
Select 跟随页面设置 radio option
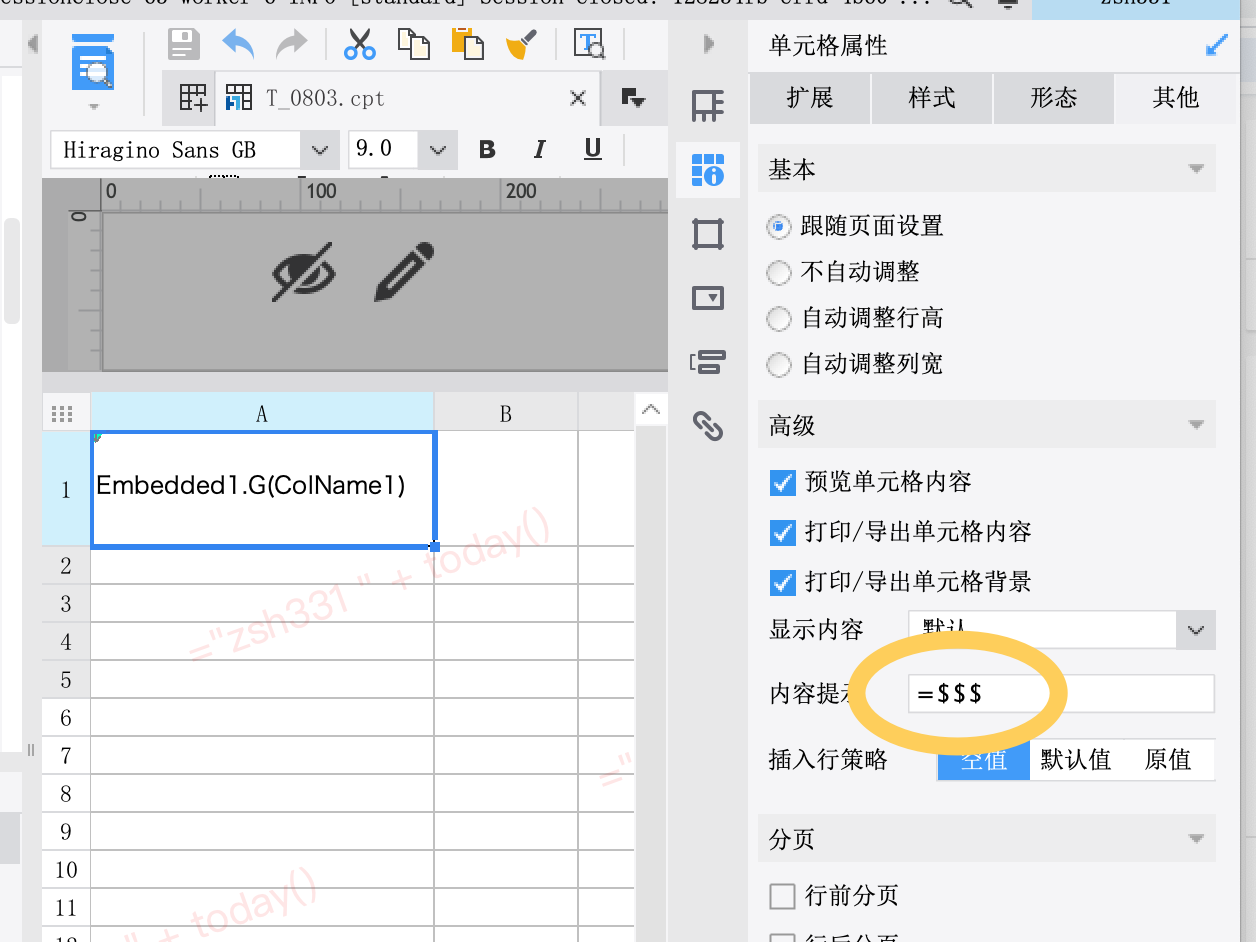click(x=779, y=226)
